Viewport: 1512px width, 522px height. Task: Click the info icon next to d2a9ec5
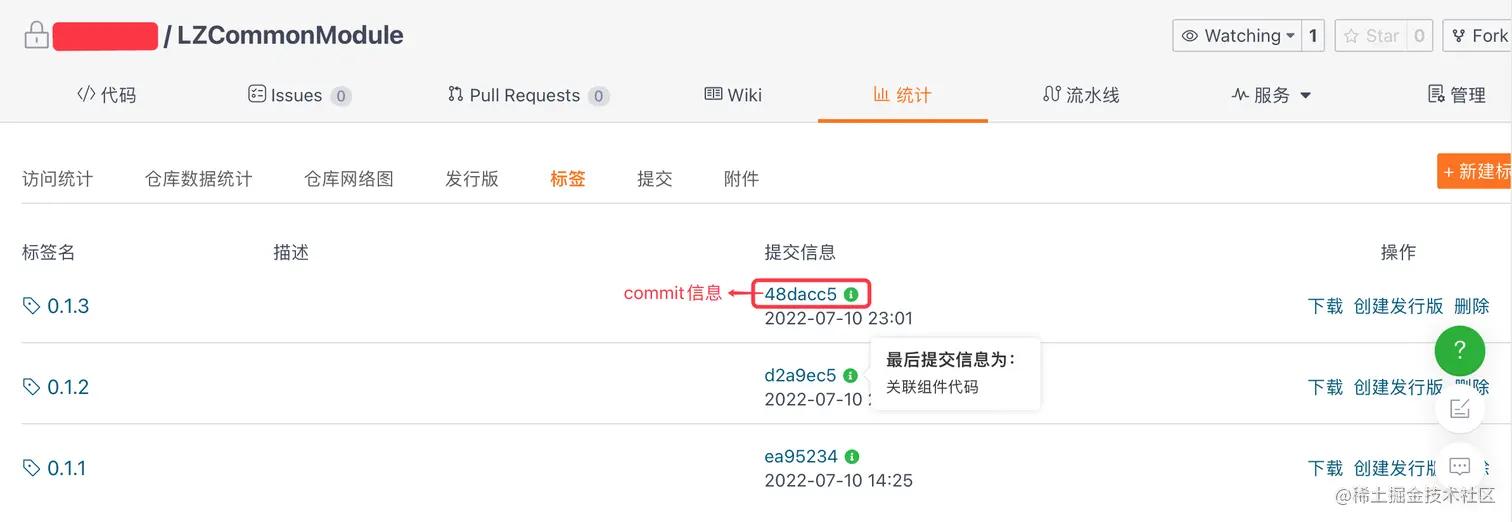851,376
